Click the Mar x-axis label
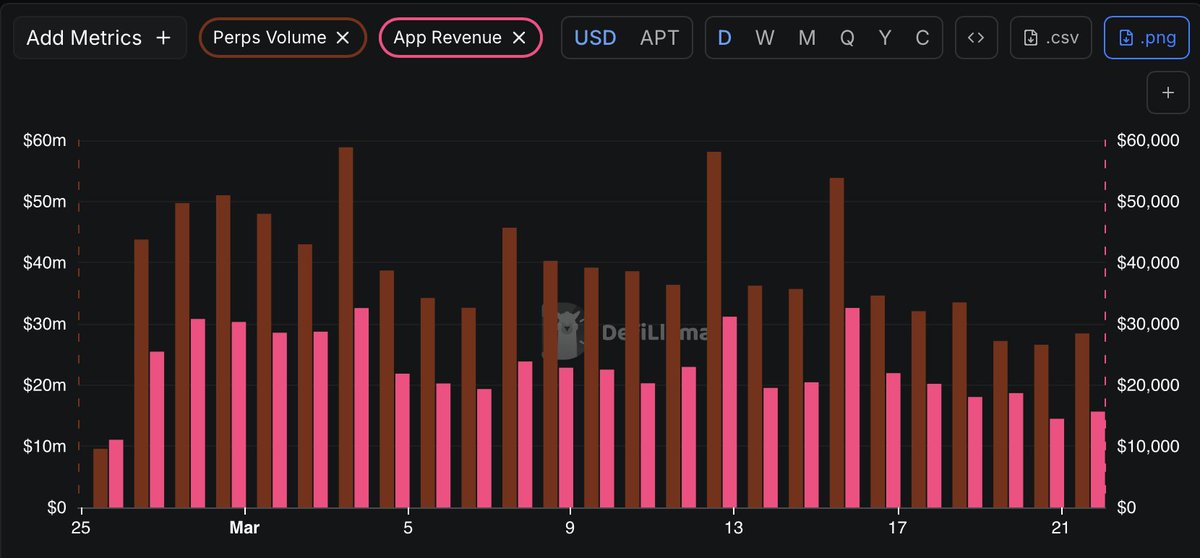This screenshot has width=1200, height=558. pyautogui.click(x=244, y=526)
